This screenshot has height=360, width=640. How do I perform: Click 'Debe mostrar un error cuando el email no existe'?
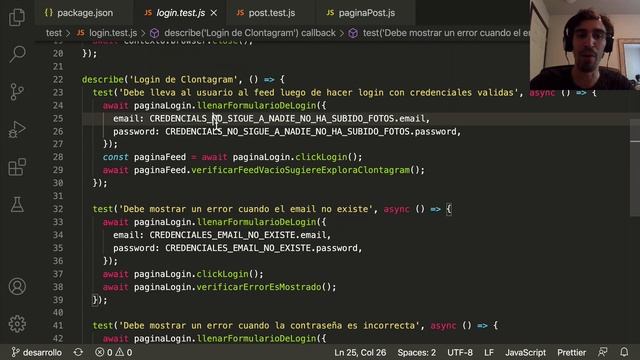point(246,209)
